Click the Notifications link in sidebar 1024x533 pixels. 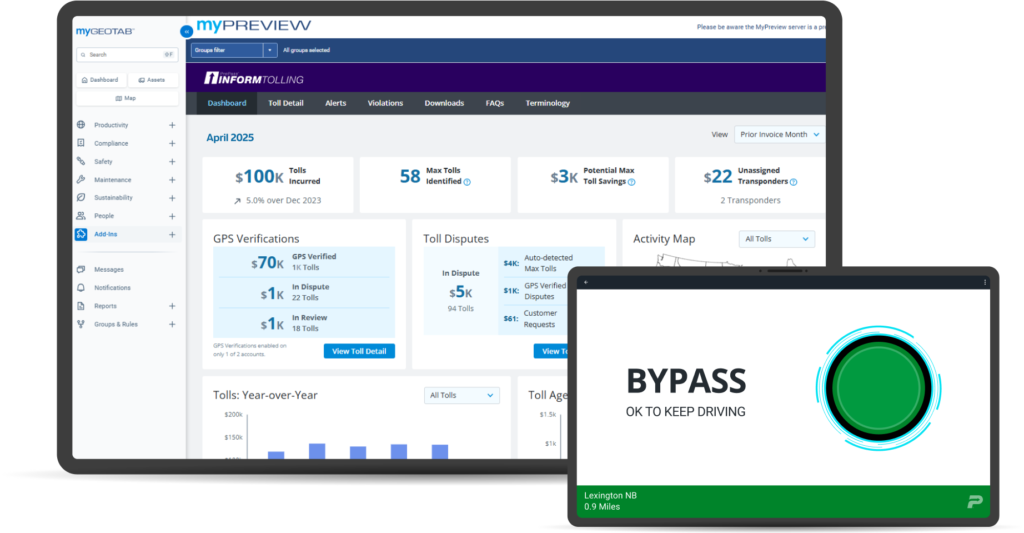(x=112, y=287)
